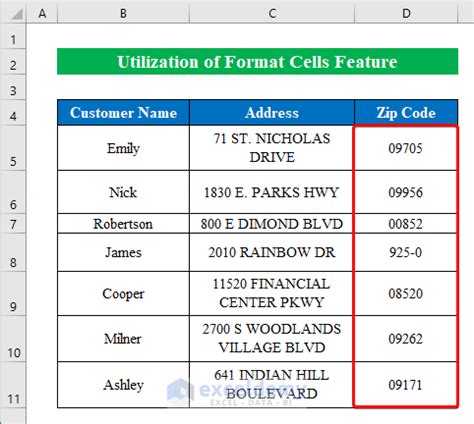Select the zip code 00852

tap(406, 224)
